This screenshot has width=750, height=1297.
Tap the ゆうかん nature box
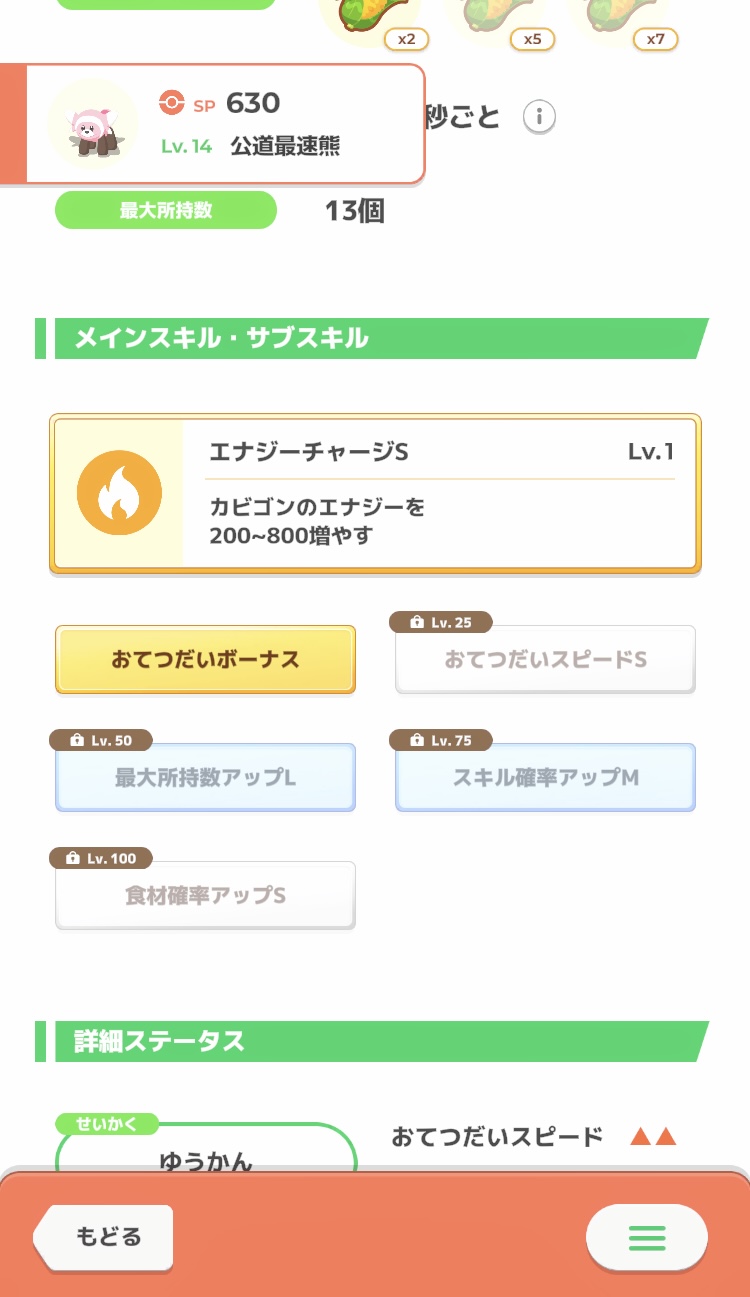[206, 1148]
